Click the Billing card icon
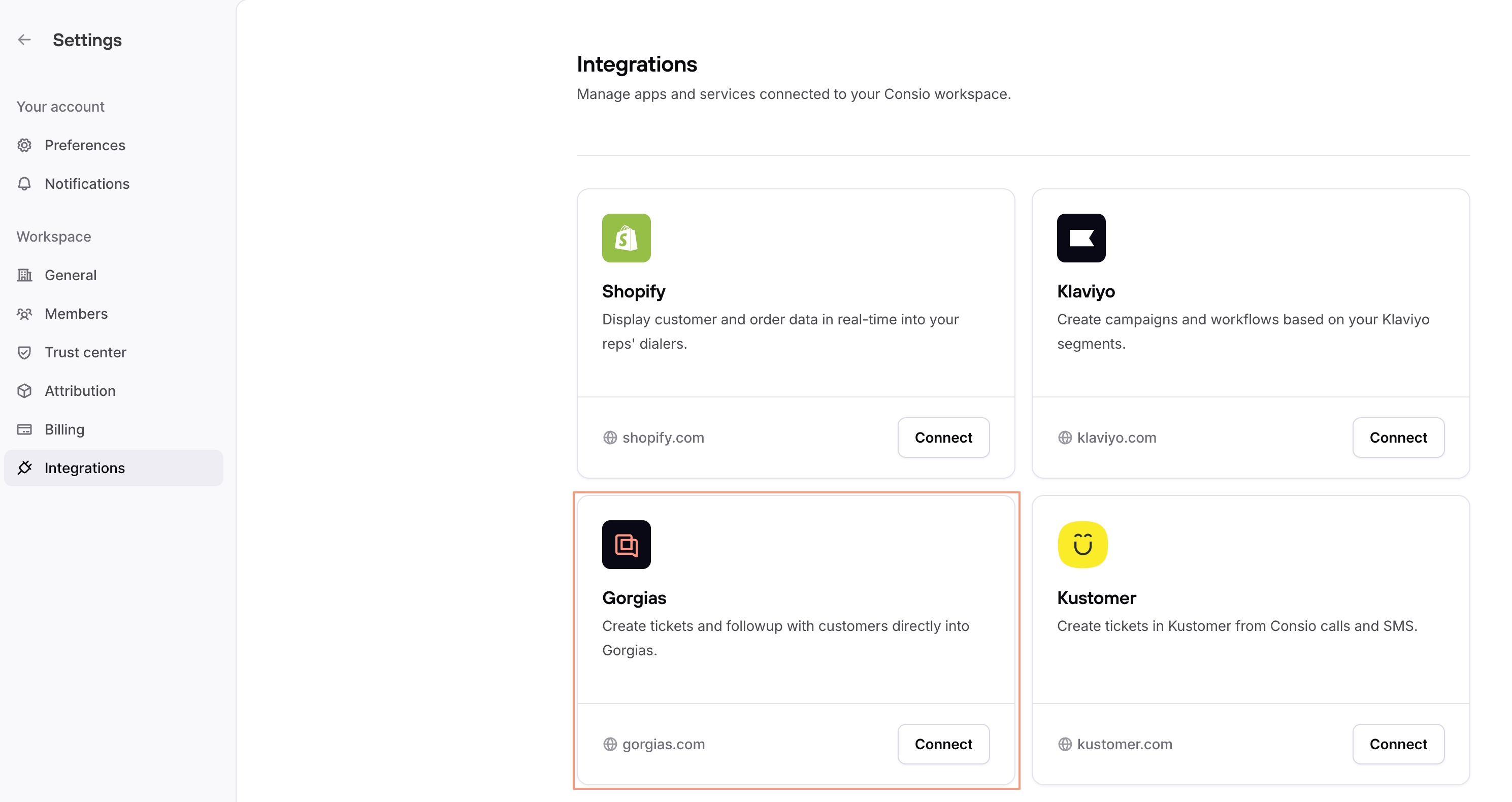 [24, 429]
